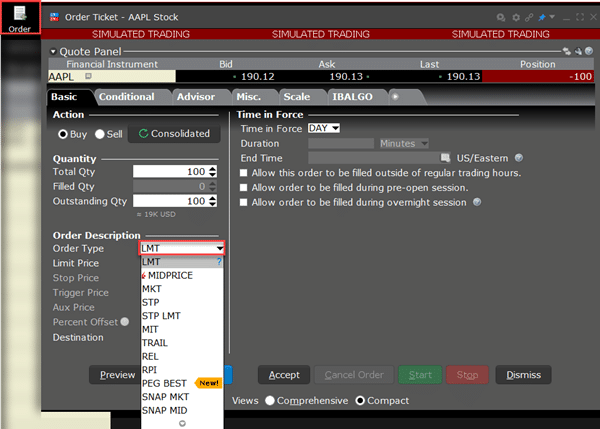Check the pre-open session fill option
Image resolution: width=600 pixels, height=429 pixels.
[x=244, y=188]
